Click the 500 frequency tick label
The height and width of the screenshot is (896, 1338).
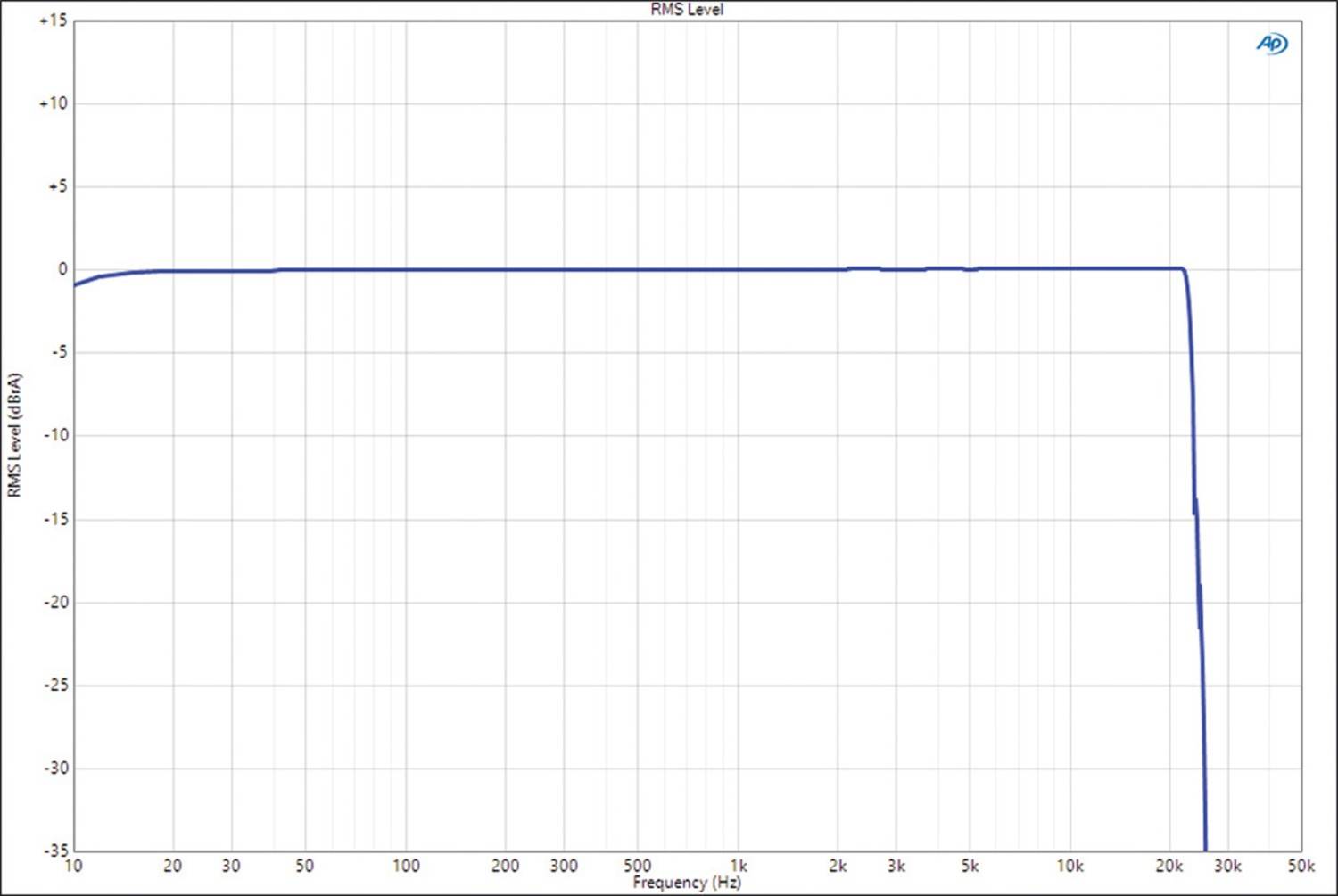(x=637, y=866)
